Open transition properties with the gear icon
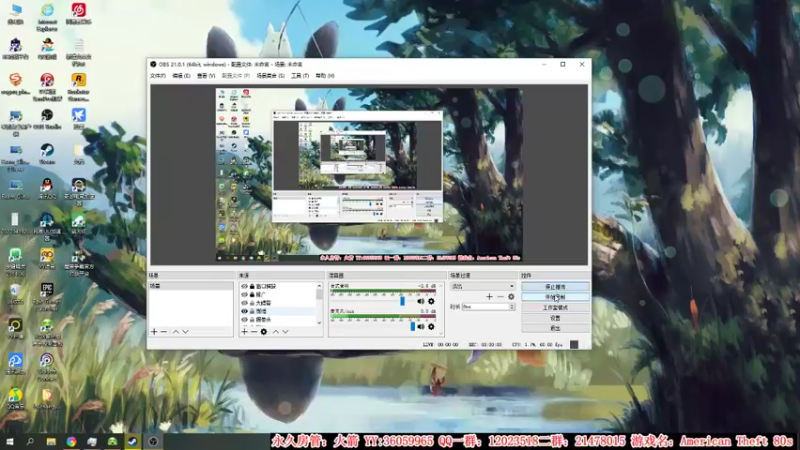This screenshot has width=800, height=450. tap(511, 296)
